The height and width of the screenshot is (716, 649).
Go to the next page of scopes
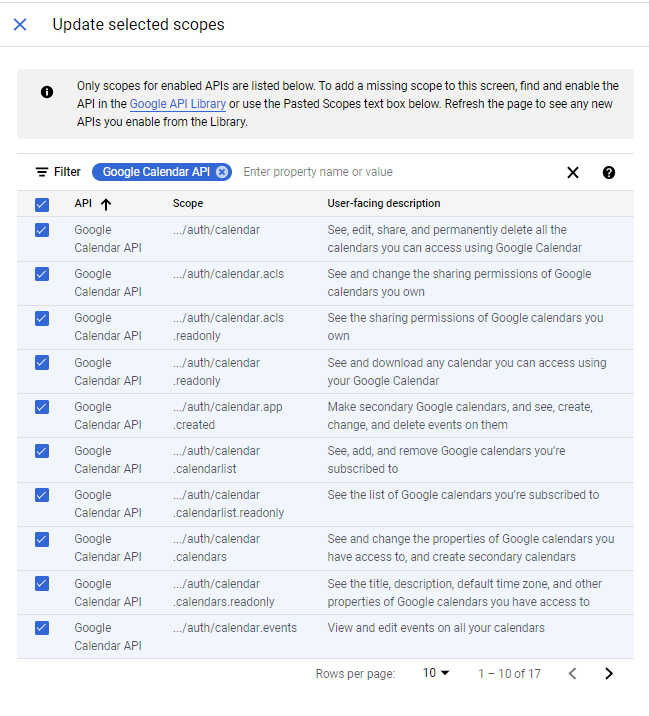pos(609,673)
